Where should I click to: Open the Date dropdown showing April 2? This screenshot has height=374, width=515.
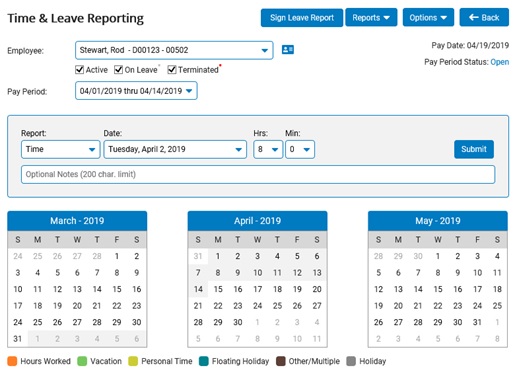(175, 149)
